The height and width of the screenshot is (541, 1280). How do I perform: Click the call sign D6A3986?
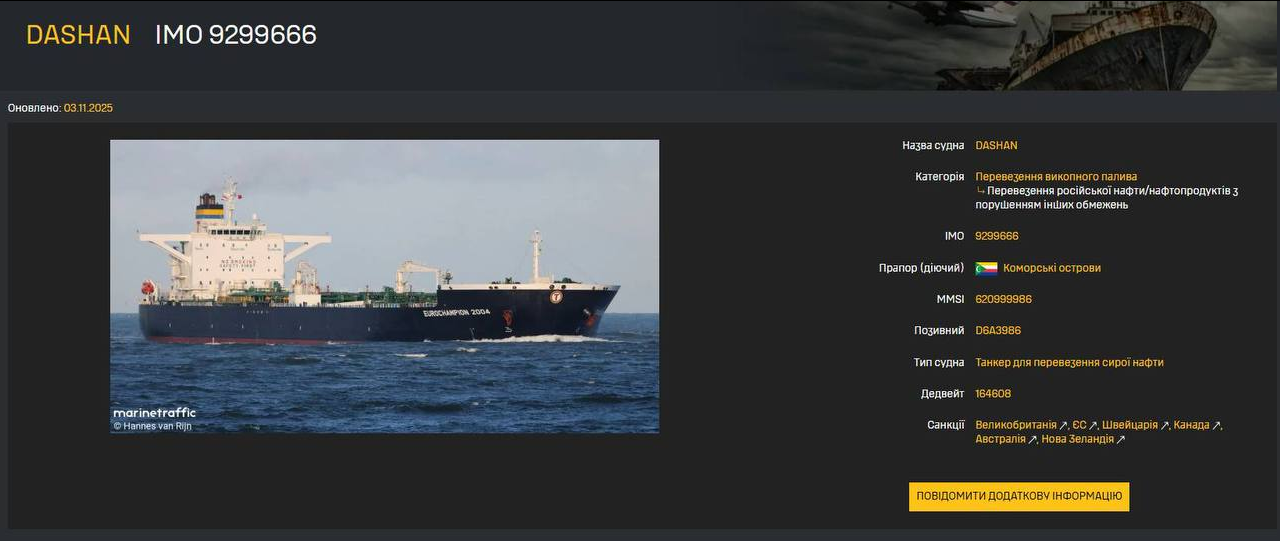pyautogui.click(x=998, y=330)
